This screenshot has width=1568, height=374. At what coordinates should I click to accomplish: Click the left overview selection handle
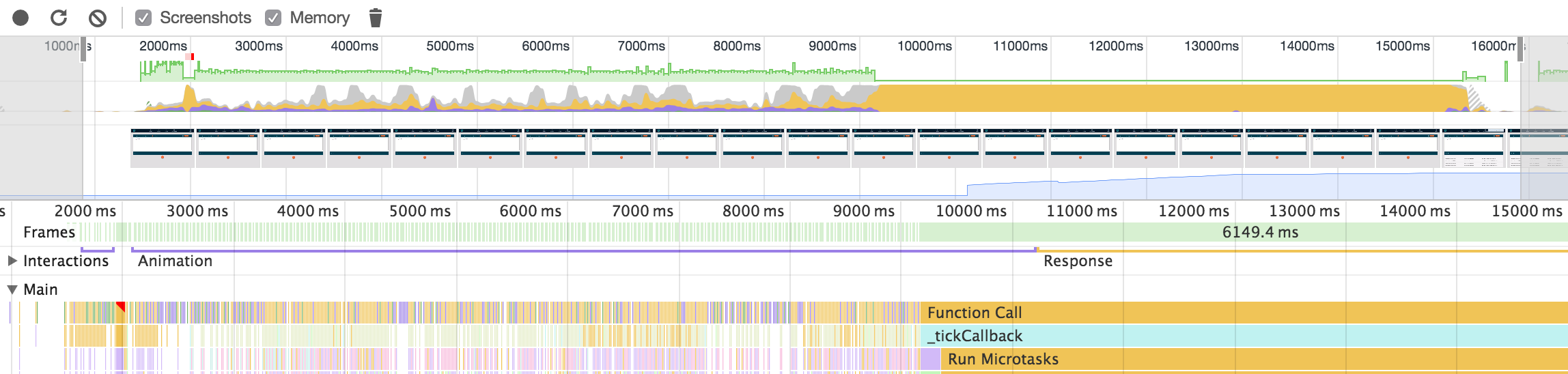pyautogui.click(x=83, y=50)
